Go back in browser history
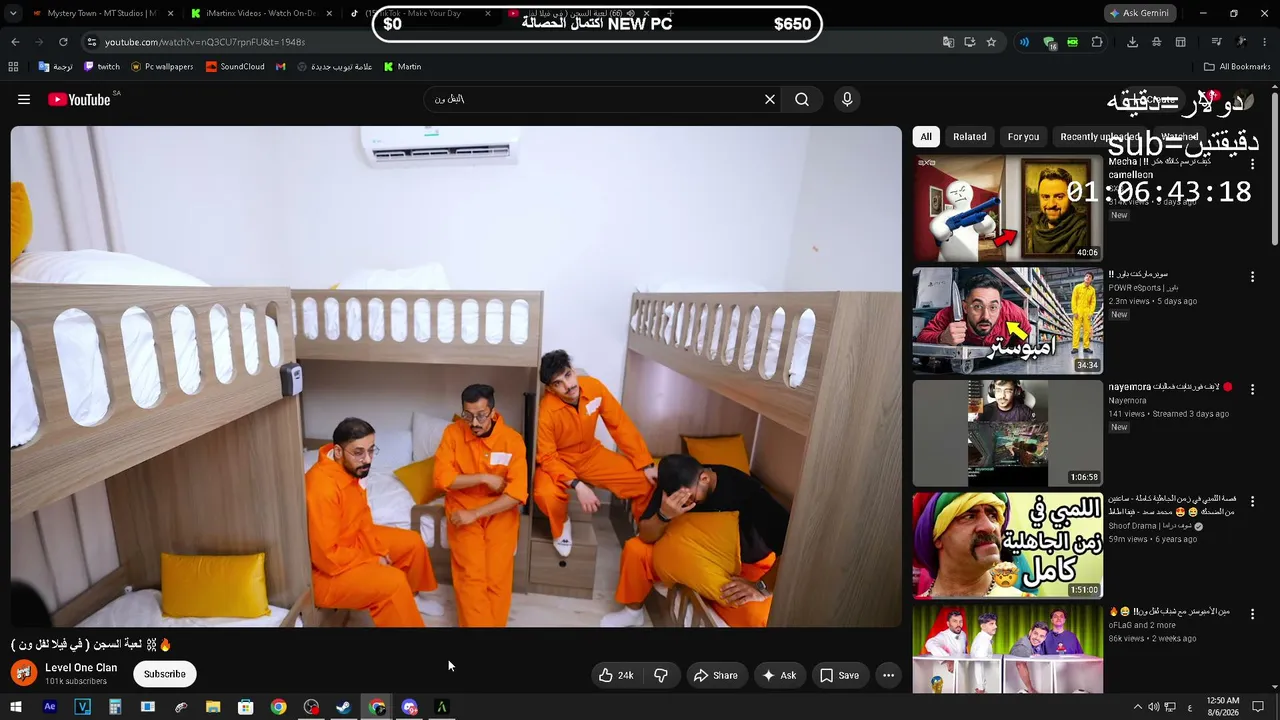Viewport: 1280px width, 720px height. [15, 42]
